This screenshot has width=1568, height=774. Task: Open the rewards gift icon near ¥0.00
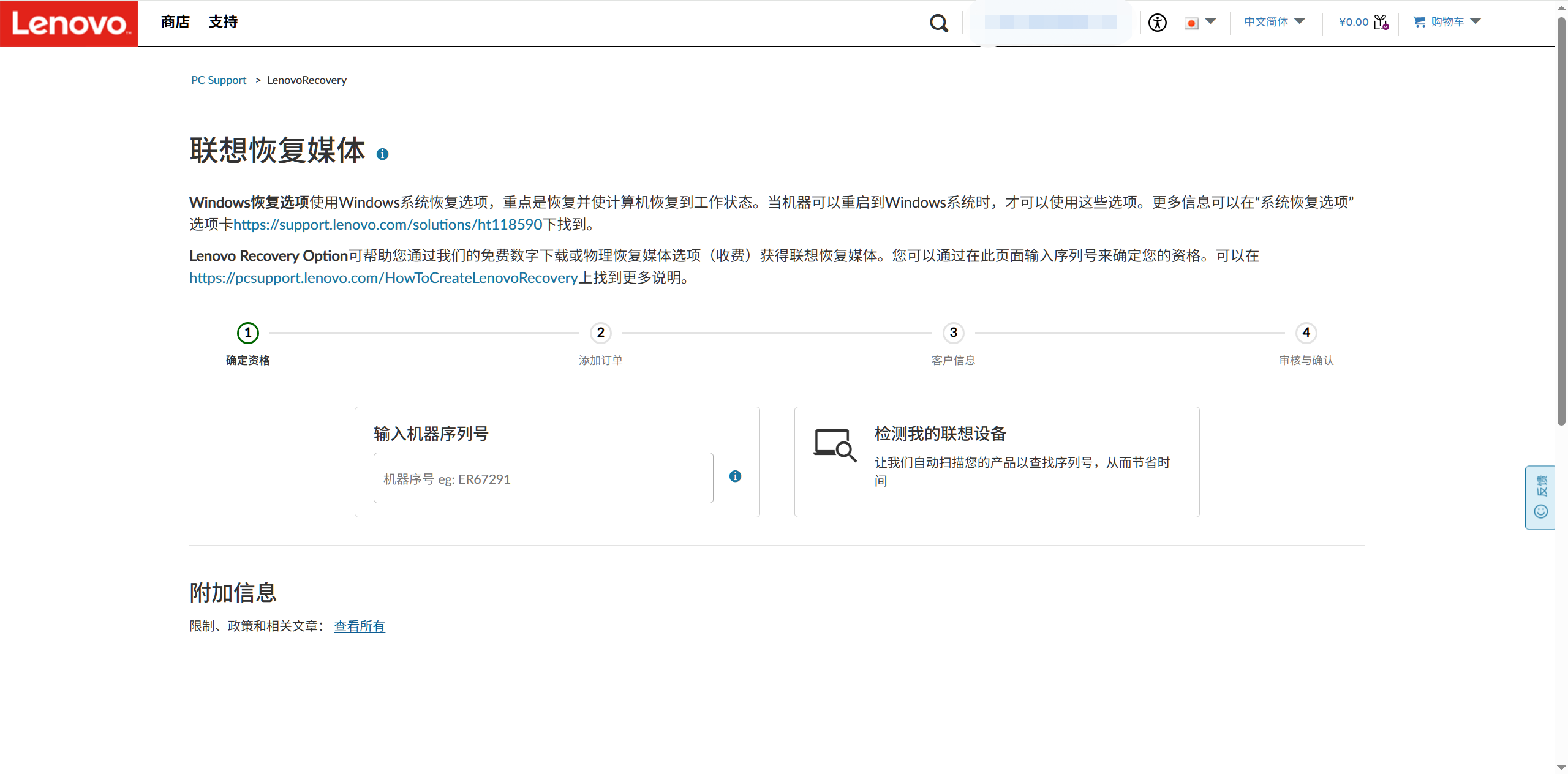(1381, 22)
